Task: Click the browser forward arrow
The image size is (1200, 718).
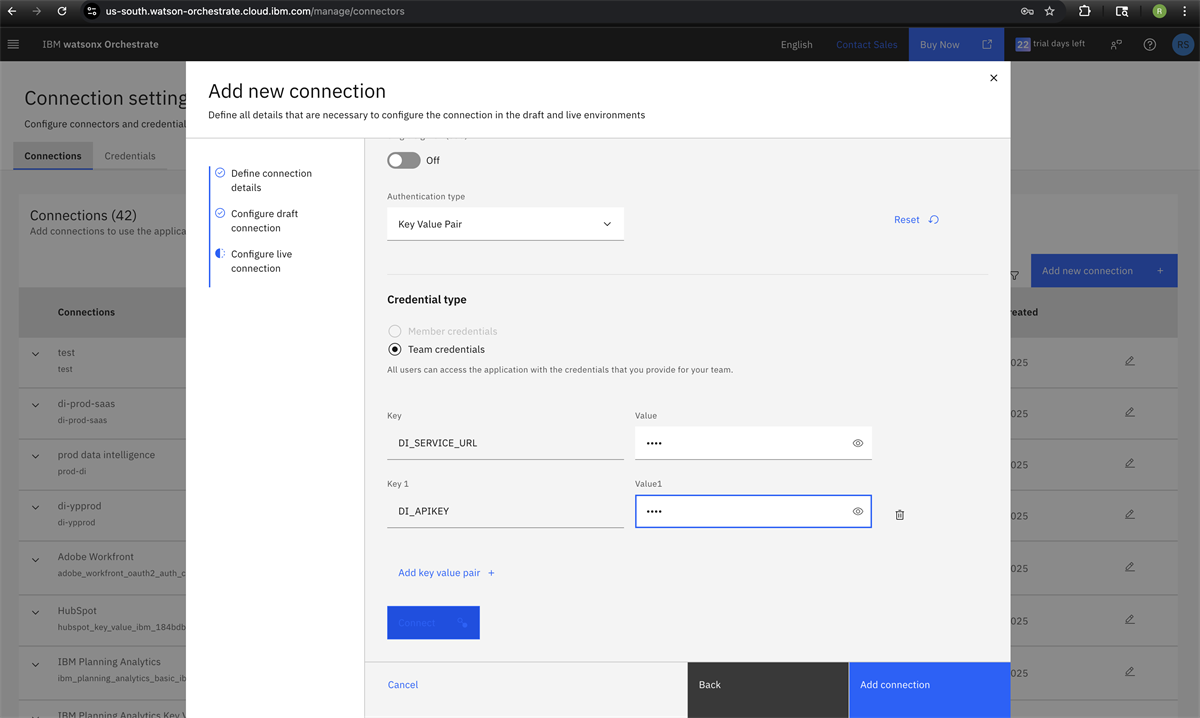Action: [37, 11]
